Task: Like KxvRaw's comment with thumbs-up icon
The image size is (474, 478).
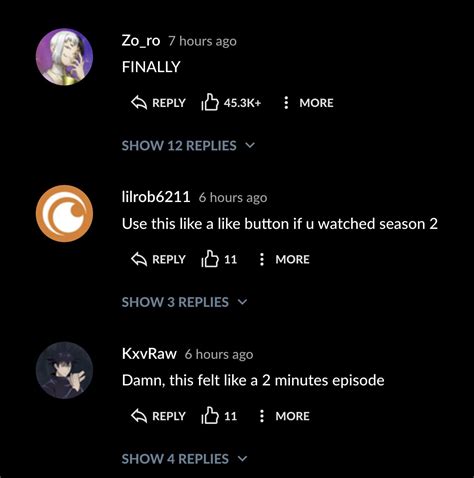Action: tap(210, 415)
